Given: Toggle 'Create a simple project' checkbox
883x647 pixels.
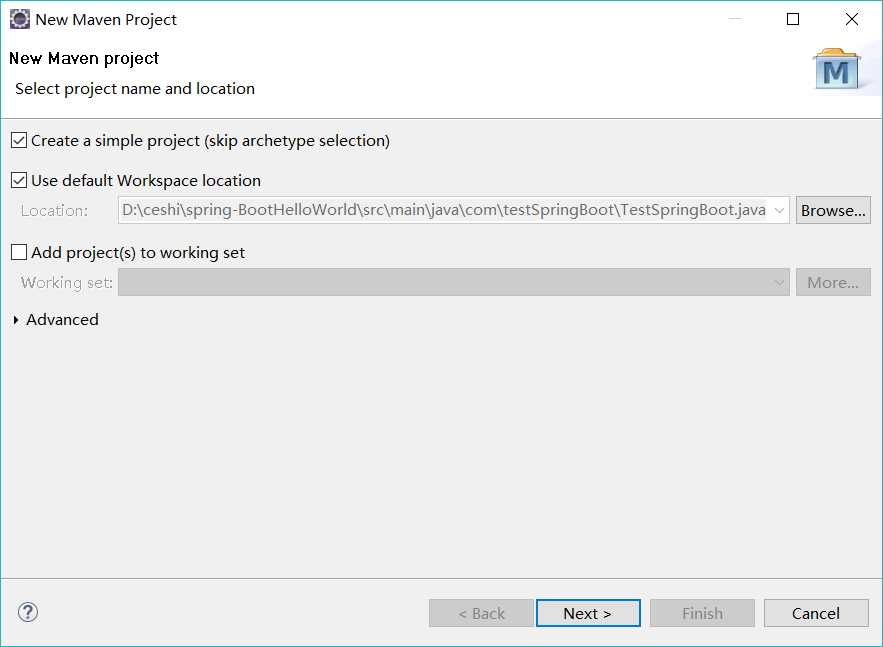Looking at the screenshot, I should tap(19, 141).
